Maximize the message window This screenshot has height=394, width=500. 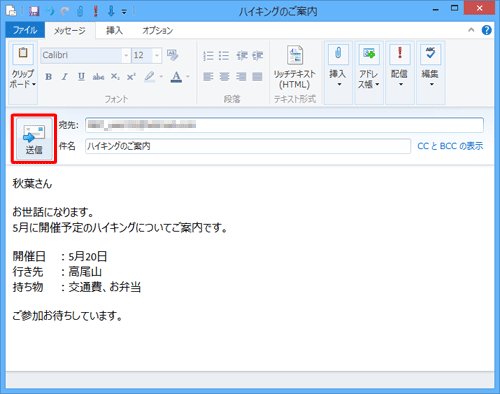click(454, 8)
